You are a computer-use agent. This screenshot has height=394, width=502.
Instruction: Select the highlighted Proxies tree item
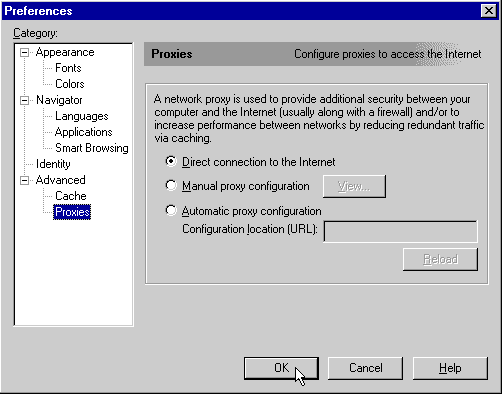72,212
